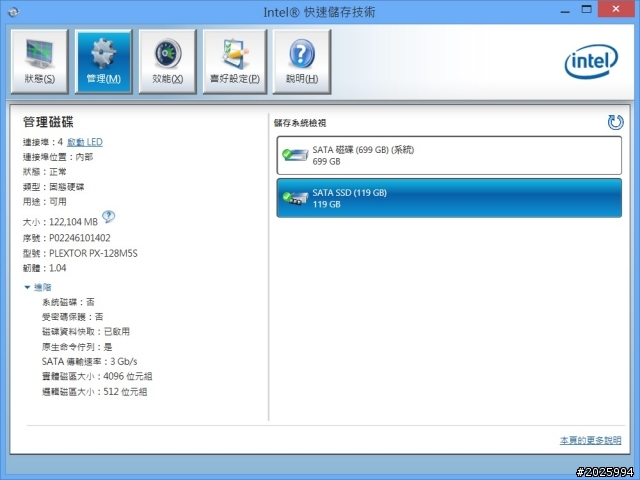The width and height of the screenshot is (640, 480).
Task: Click the 系統磁碟：否 line
Action: point(68,302)
